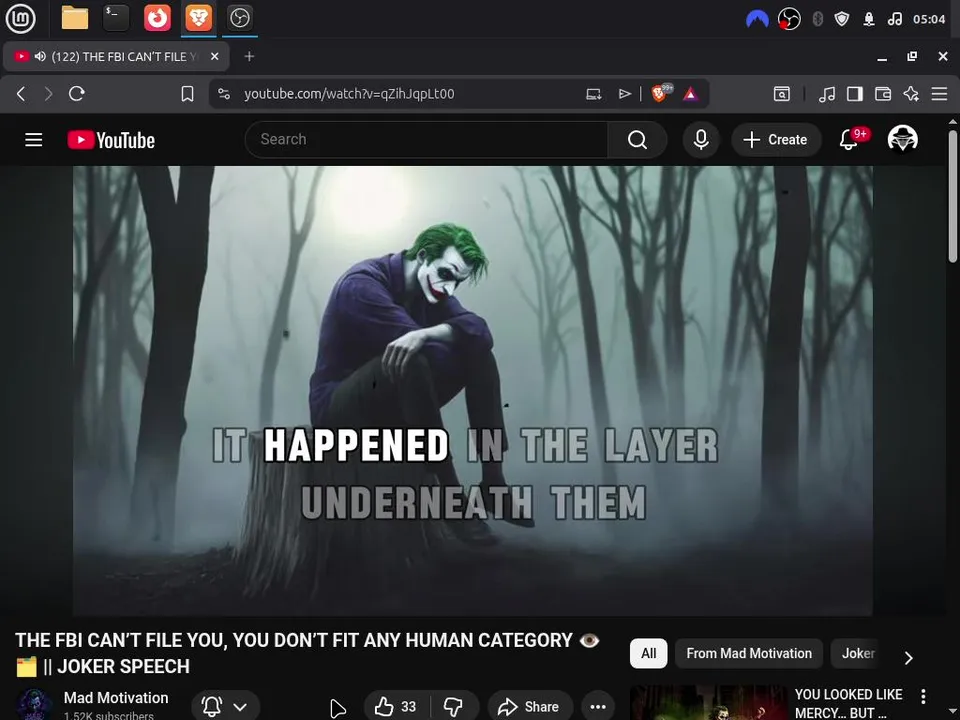Bookmark this page with the bookmark icon

point(187,94)
